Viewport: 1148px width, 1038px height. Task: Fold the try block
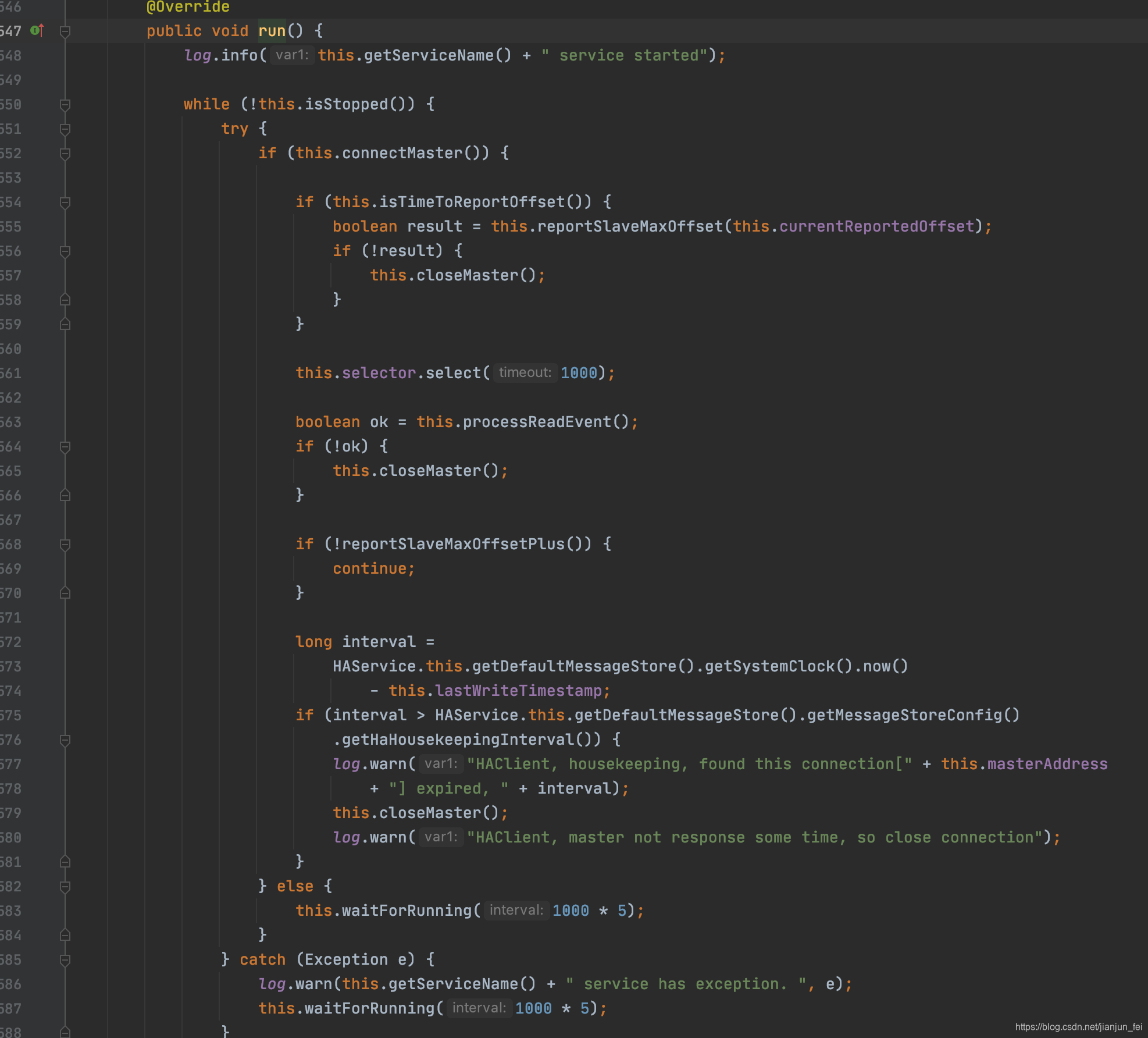(65, 129)
